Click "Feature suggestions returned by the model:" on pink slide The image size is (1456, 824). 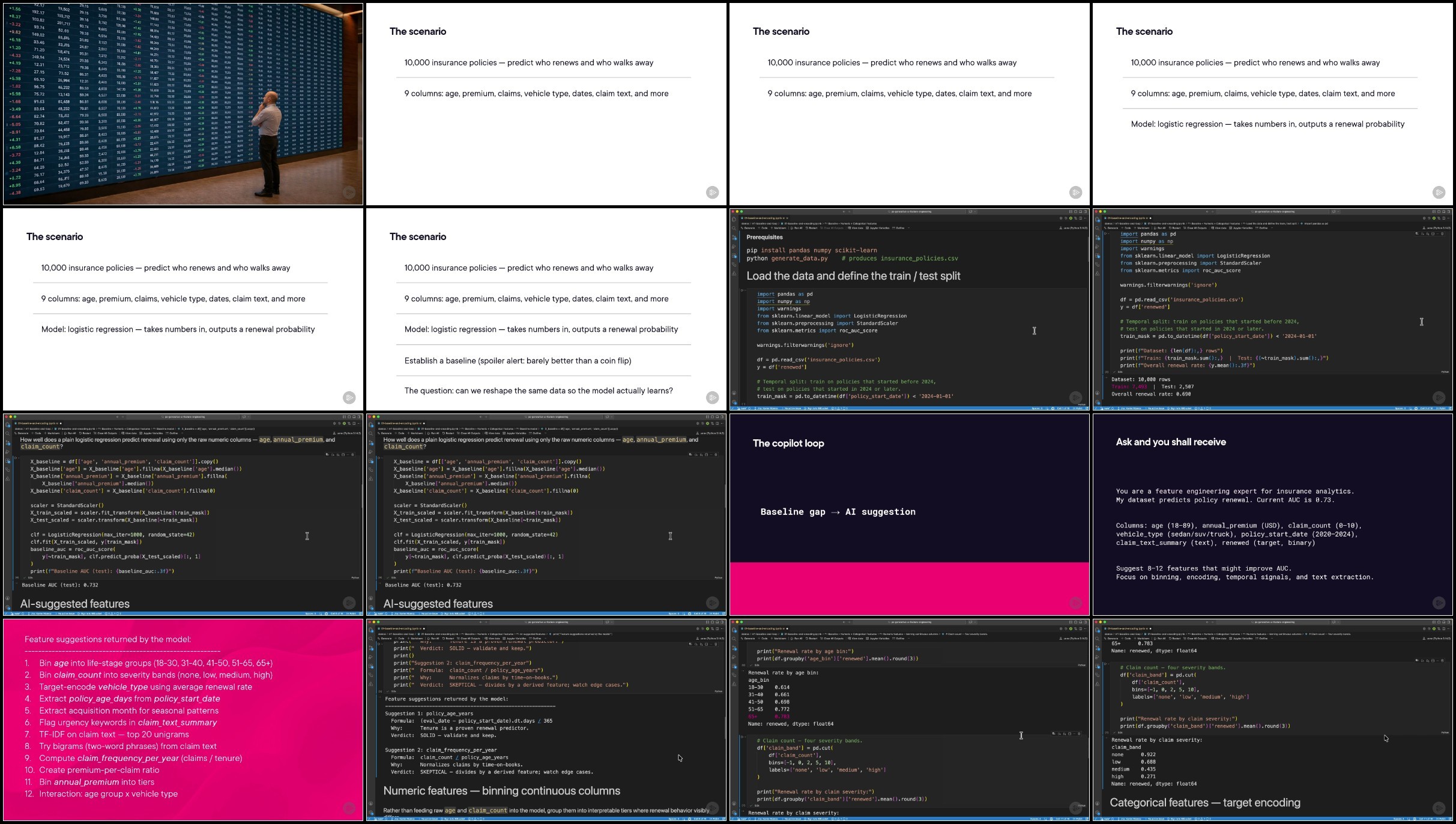tap(108, 640)
